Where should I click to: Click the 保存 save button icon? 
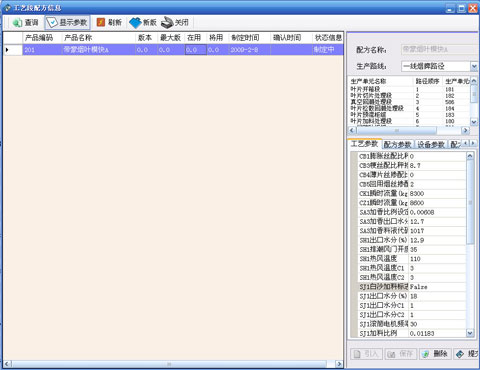tap(391, 354)
